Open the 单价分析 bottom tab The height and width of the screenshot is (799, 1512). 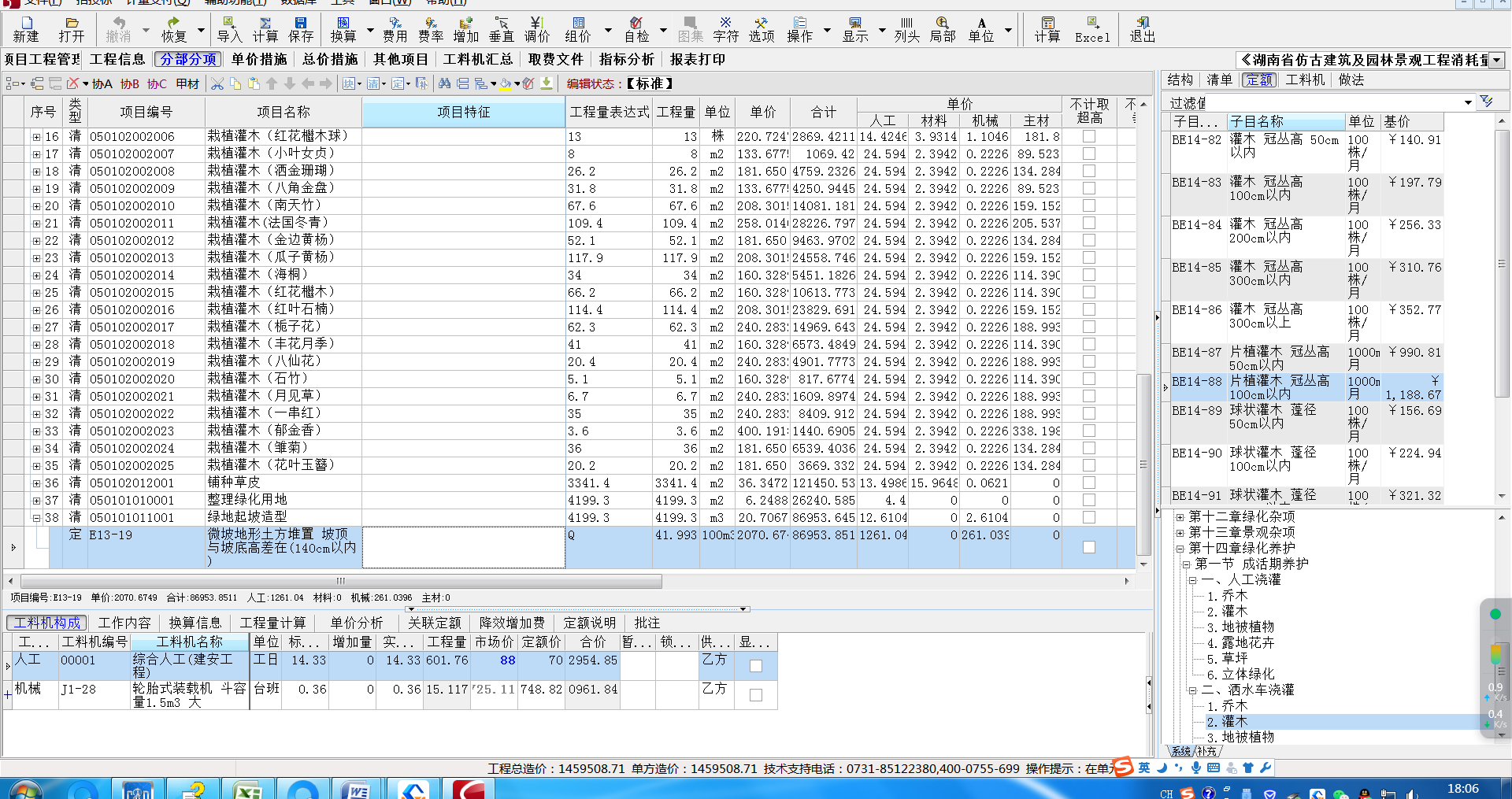tap(357, 623)
